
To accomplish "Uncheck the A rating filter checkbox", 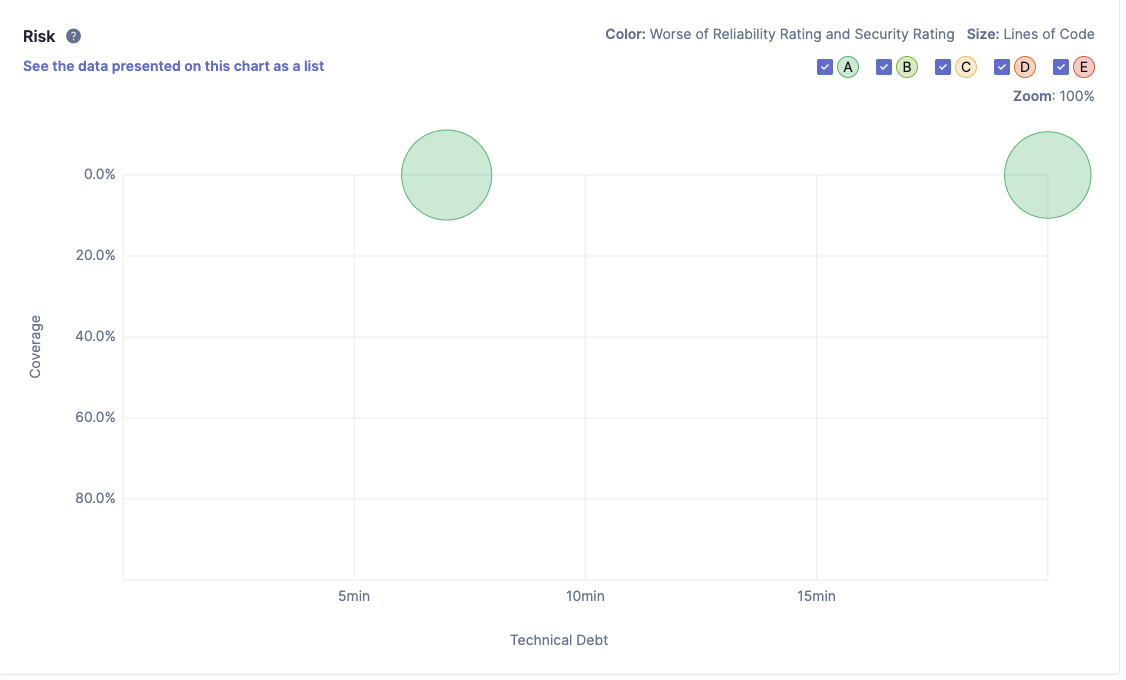I will point(825,67).
